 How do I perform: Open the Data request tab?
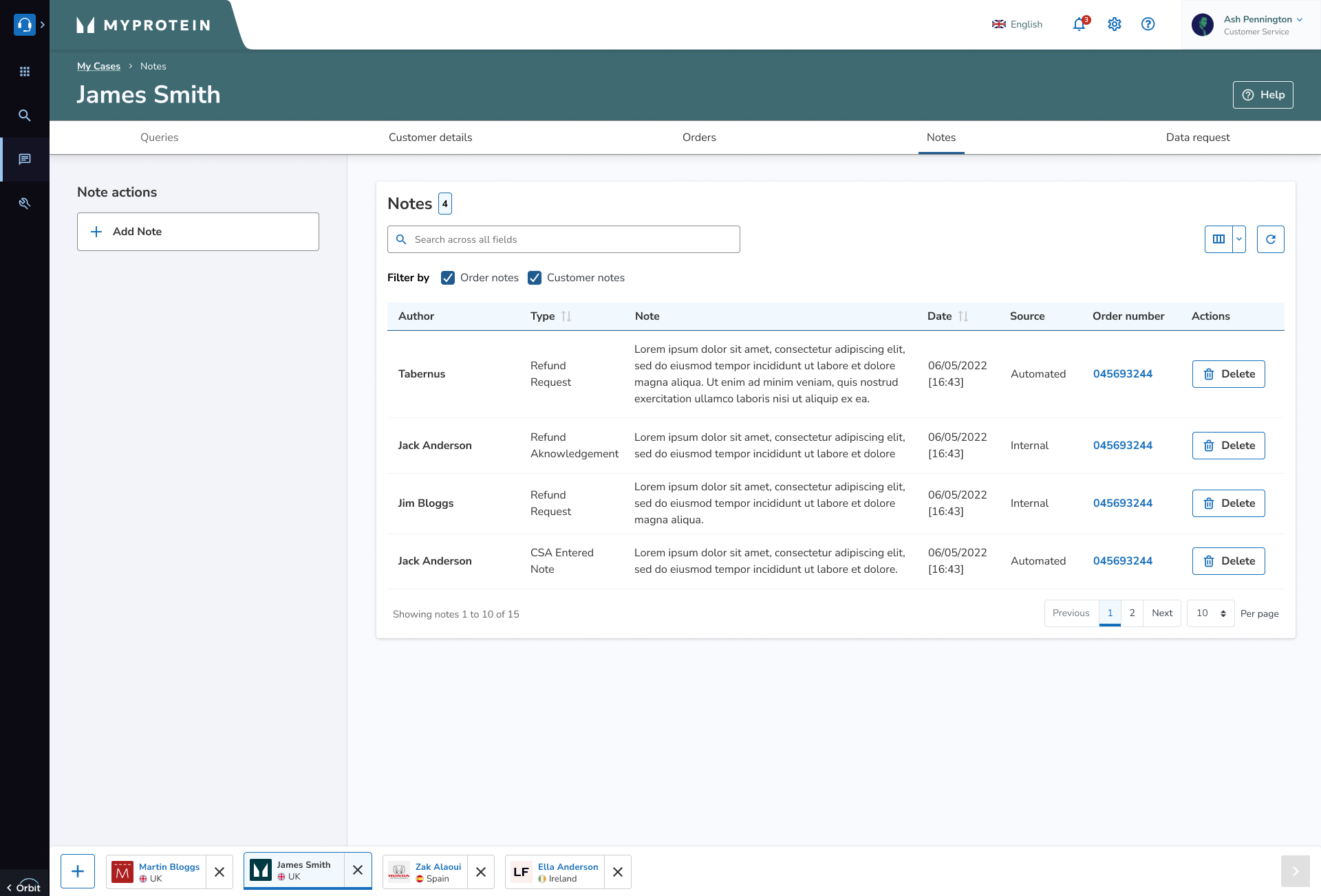coord(1197,138)
